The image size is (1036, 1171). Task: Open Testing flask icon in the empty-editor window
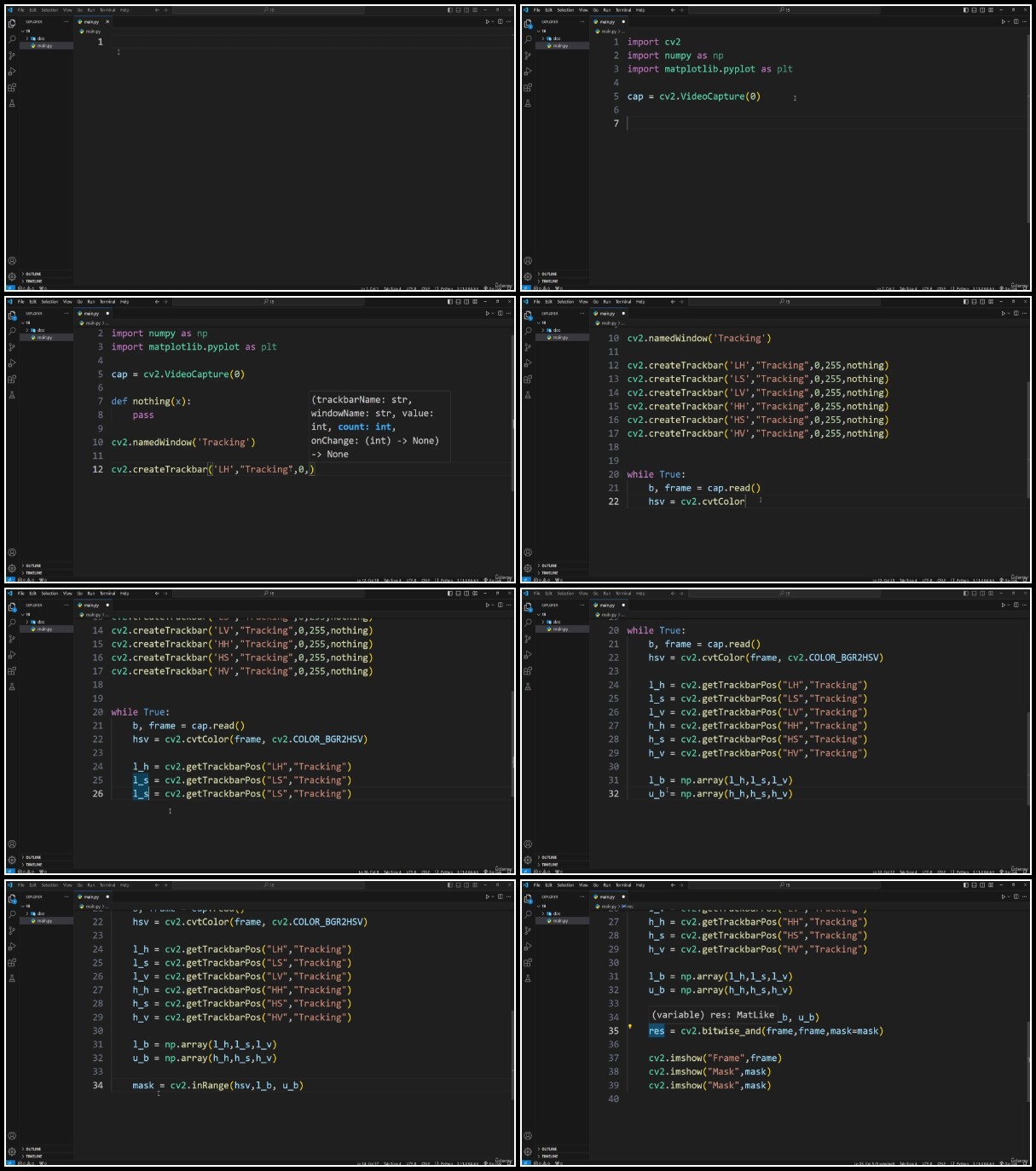click(12, 103)
